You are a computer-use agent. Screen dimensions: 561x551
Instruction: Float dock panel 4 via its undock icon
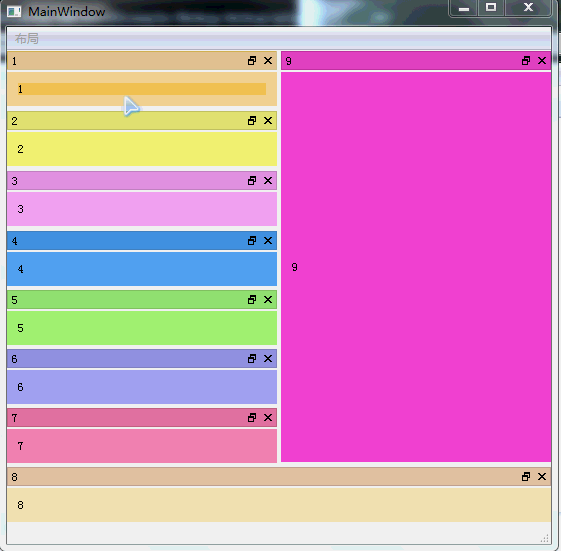(x=252, y=241)
